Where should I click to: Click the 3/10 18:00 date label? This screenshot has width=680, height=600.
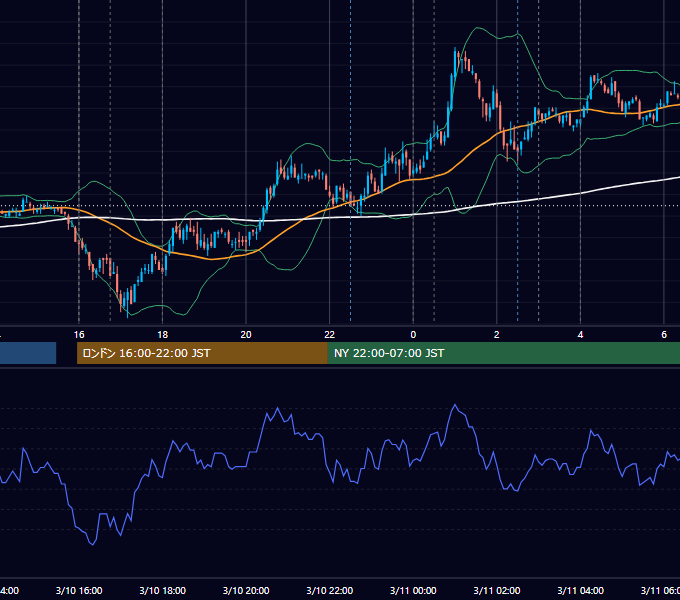(162, 590)
